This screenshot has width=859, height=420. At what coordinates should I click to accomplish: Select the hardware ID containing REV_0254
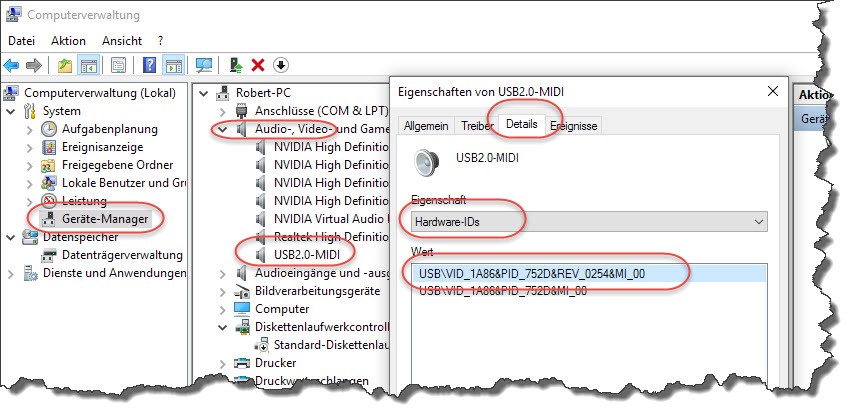point(589,273)
